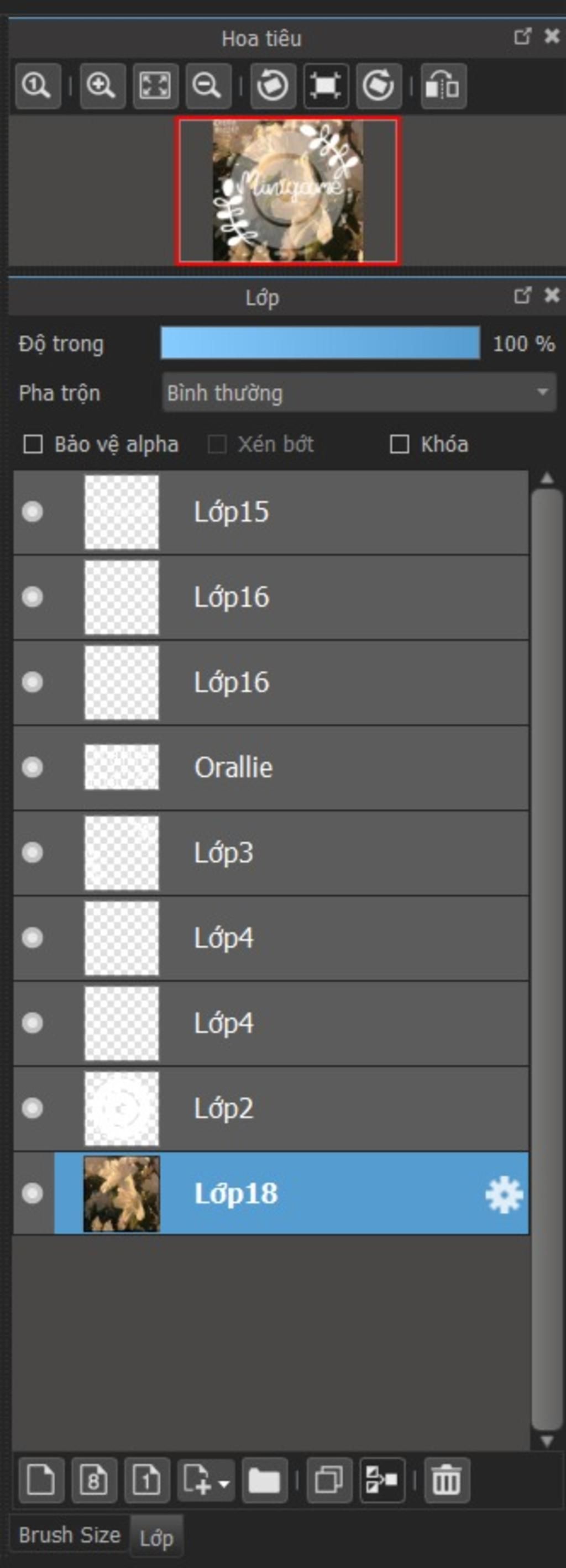Screen dimensions: 566x1568
Task: Rotate the canvas left in navigator
Action: [x=272, y=86]
